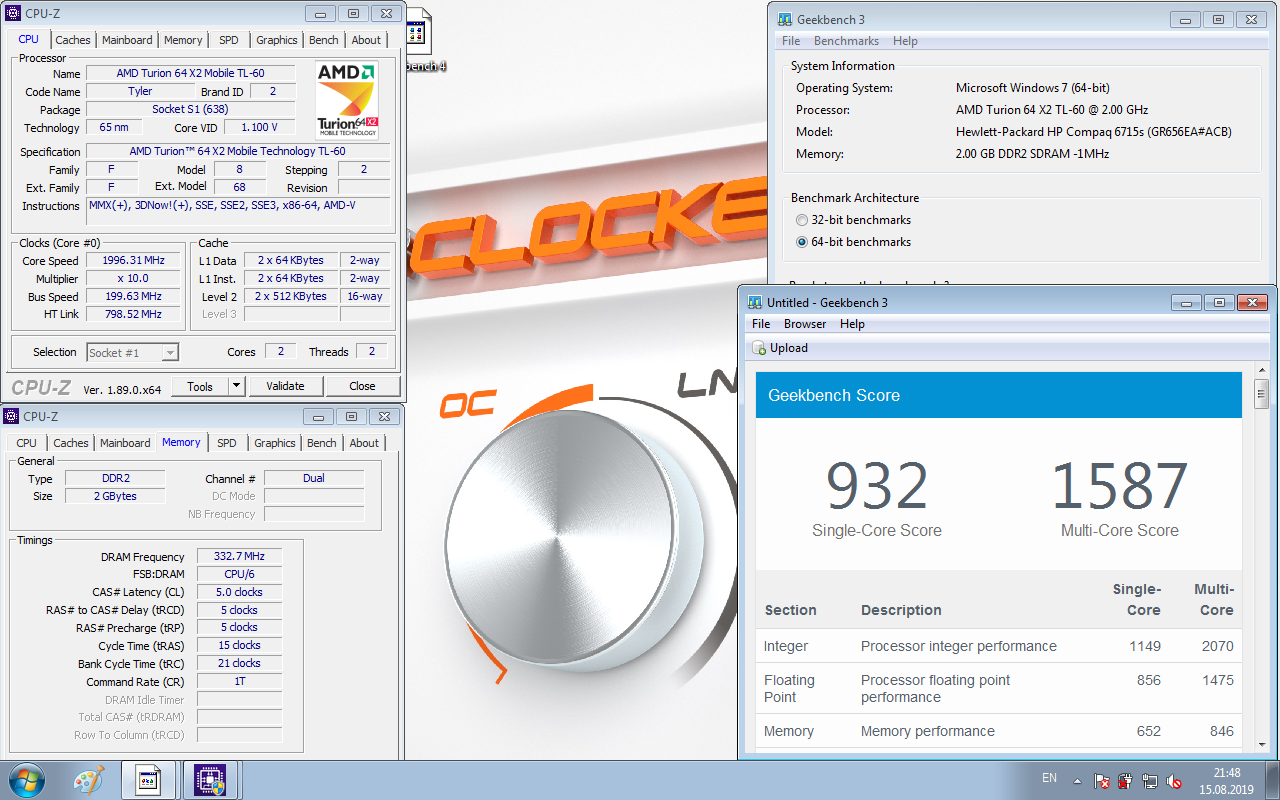The width and height of the screenshot is (1280, 800).
Task: Click the Specification field value
Action: point(237,151)
